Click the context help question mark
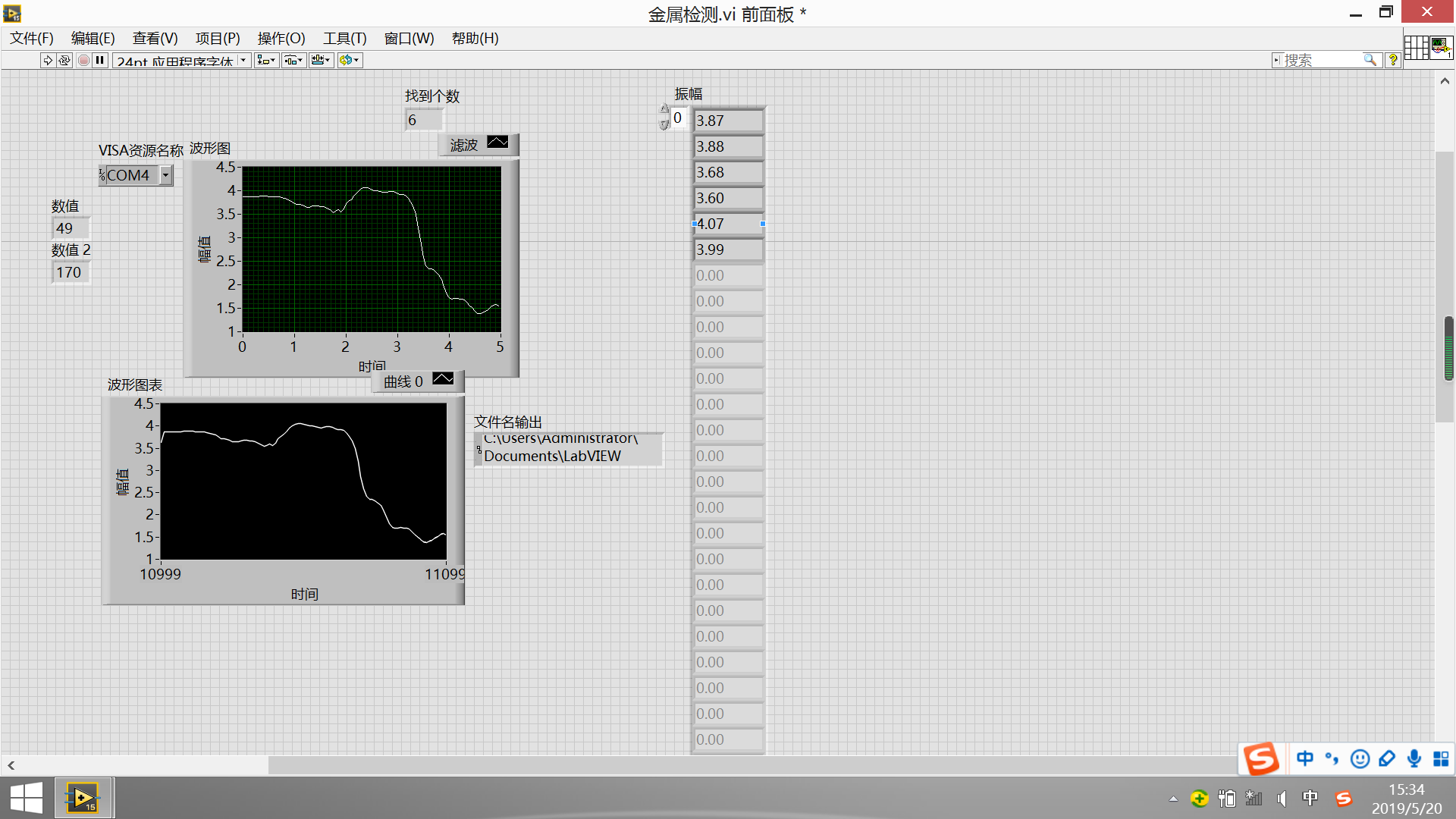 pyautogui.click(x=1393, y=60)
